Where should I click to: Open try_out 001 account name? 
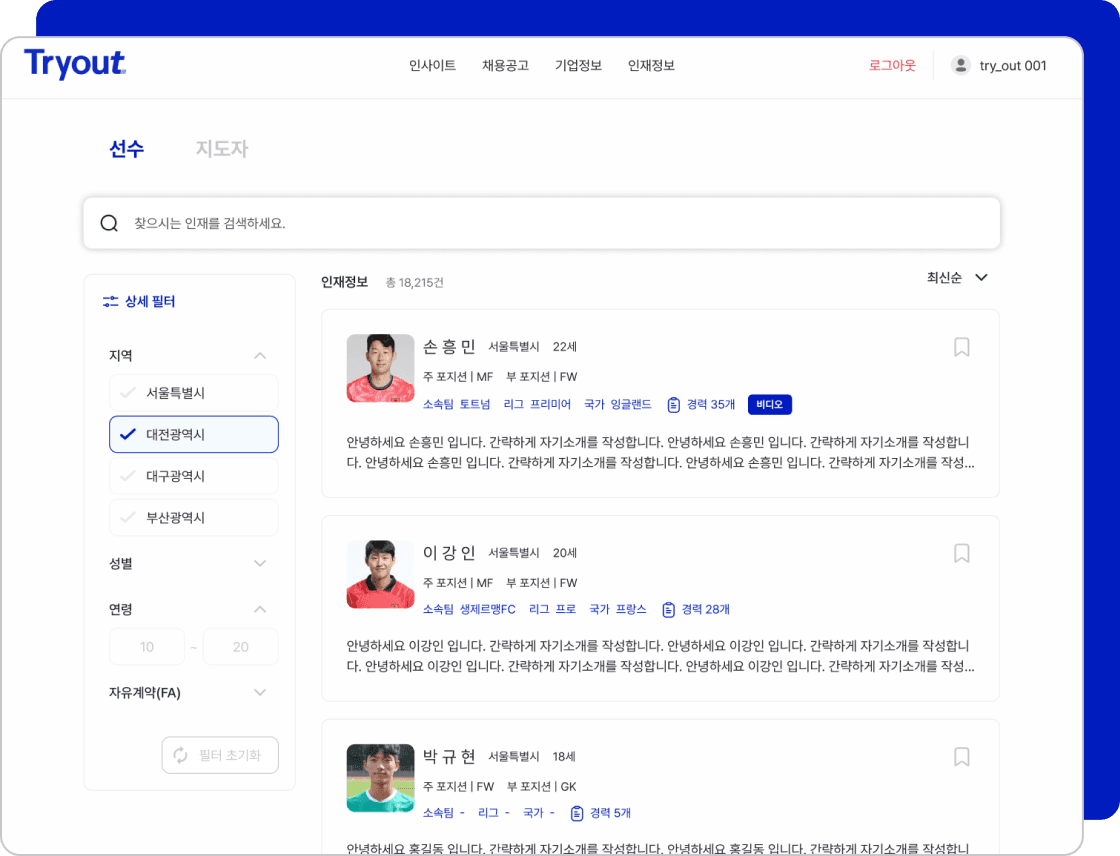(1013, 66)
